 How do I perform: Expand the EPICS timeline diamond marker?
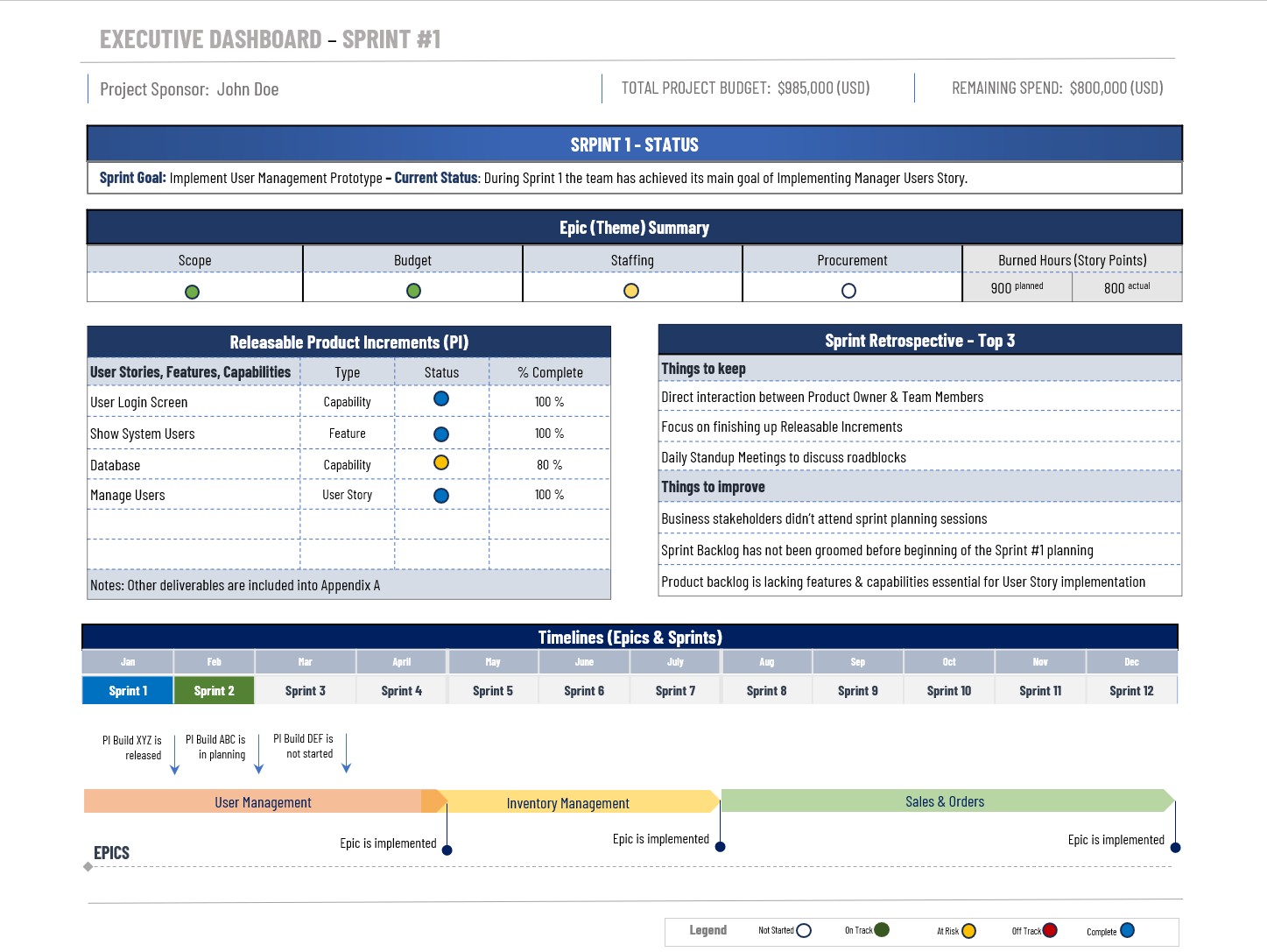(88, 865)
